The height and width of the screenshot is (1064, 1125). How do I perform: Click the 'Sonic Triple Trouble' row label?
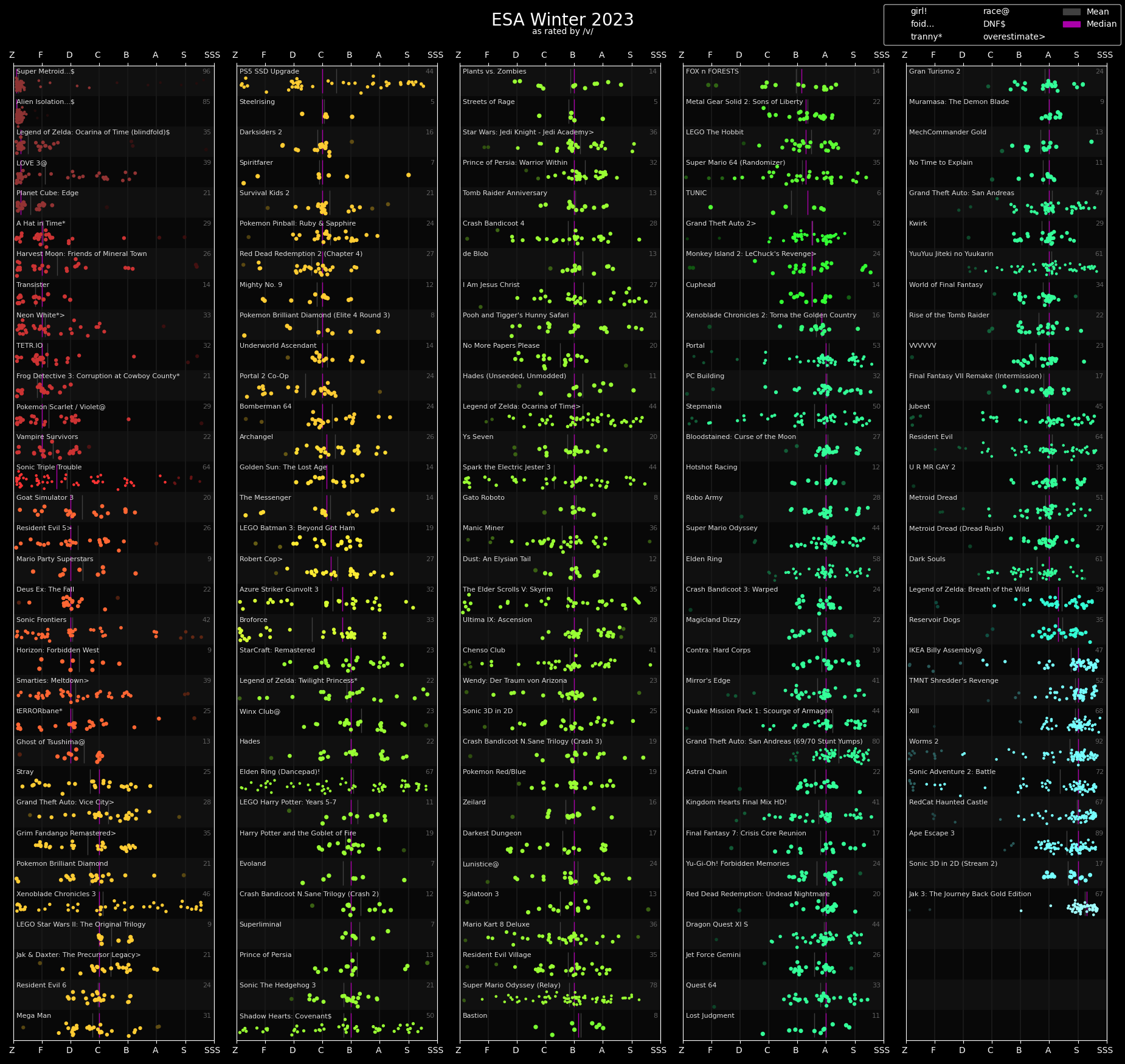click(x=49, y=467)
